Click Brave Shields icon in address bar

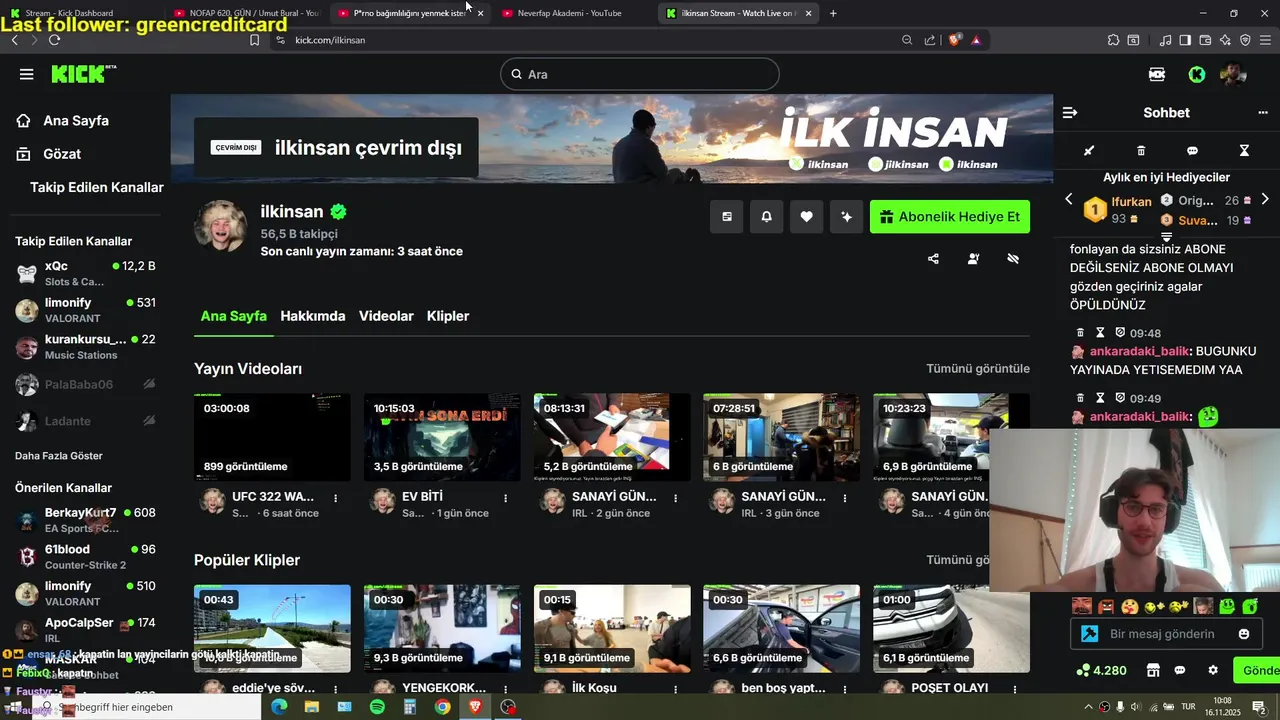click(955, 40)
